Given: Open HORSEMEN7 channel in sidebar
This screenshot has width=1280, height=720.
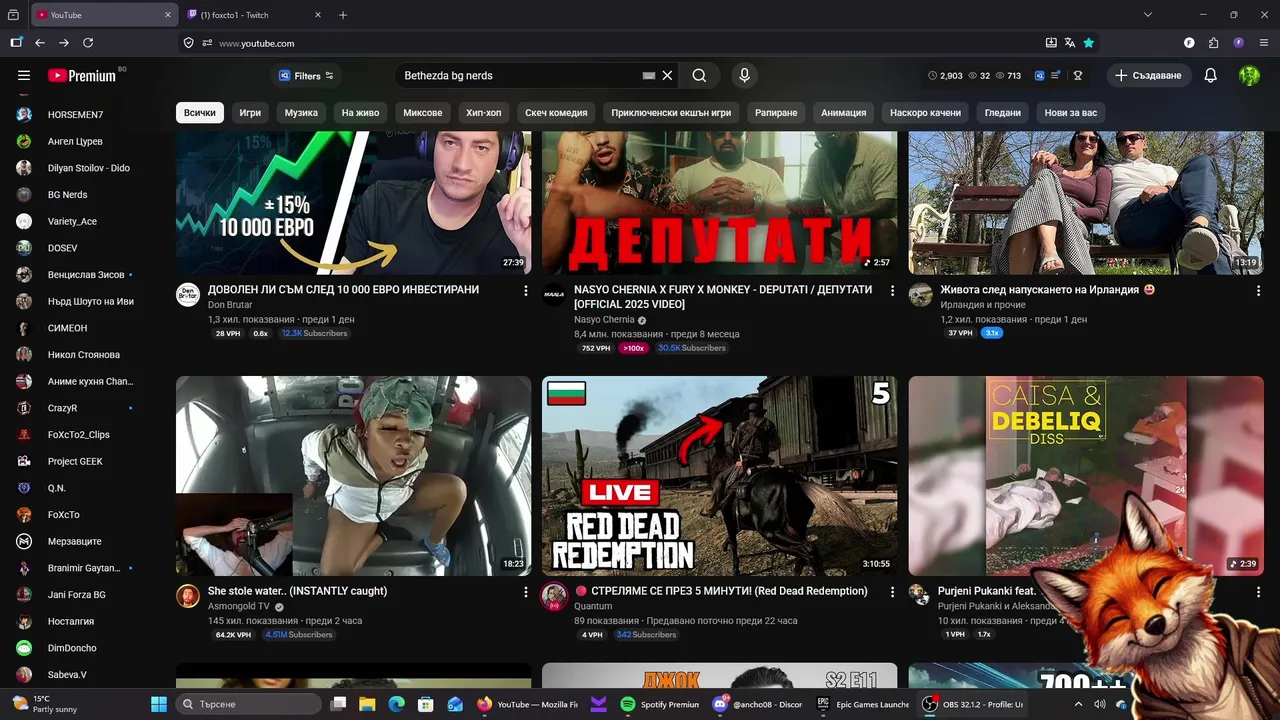Looking at the screenshot, I should click(76, 115).
